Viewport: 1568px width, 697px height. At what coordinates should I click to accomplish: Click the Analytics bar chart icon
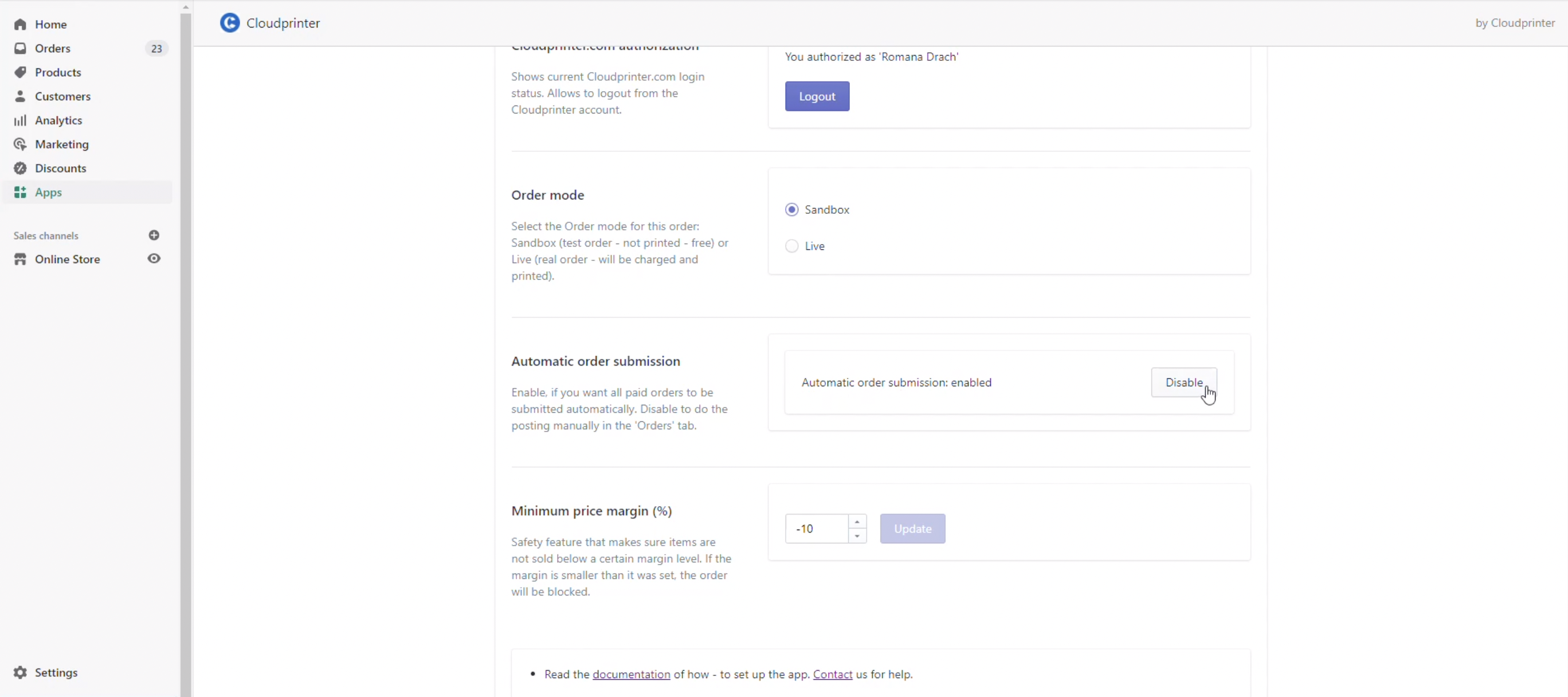(x=20, y=120)
